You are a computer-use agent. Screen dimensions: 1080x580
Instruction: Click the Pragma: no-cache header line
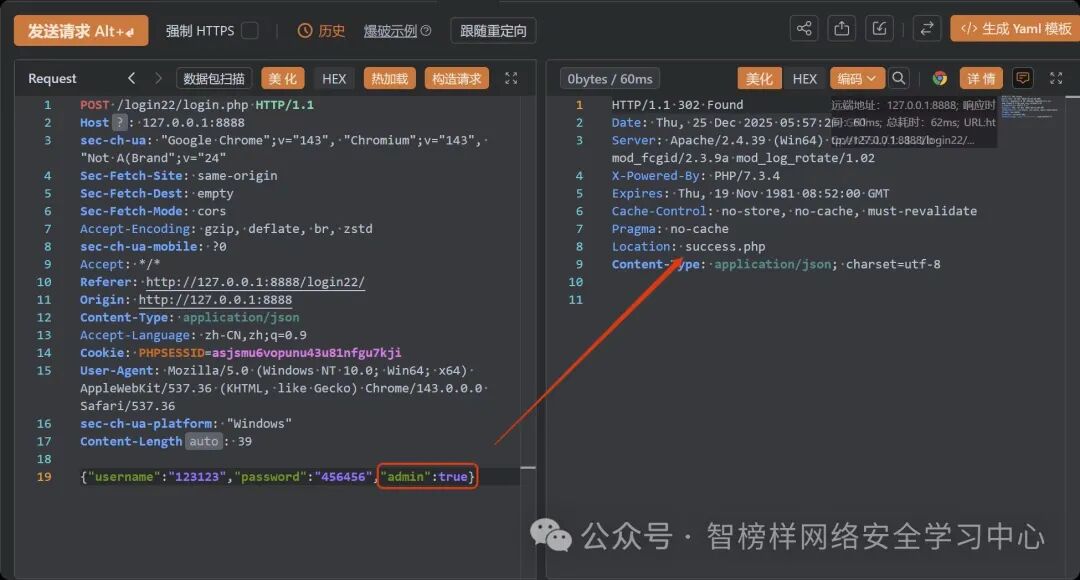pos(670,229)
